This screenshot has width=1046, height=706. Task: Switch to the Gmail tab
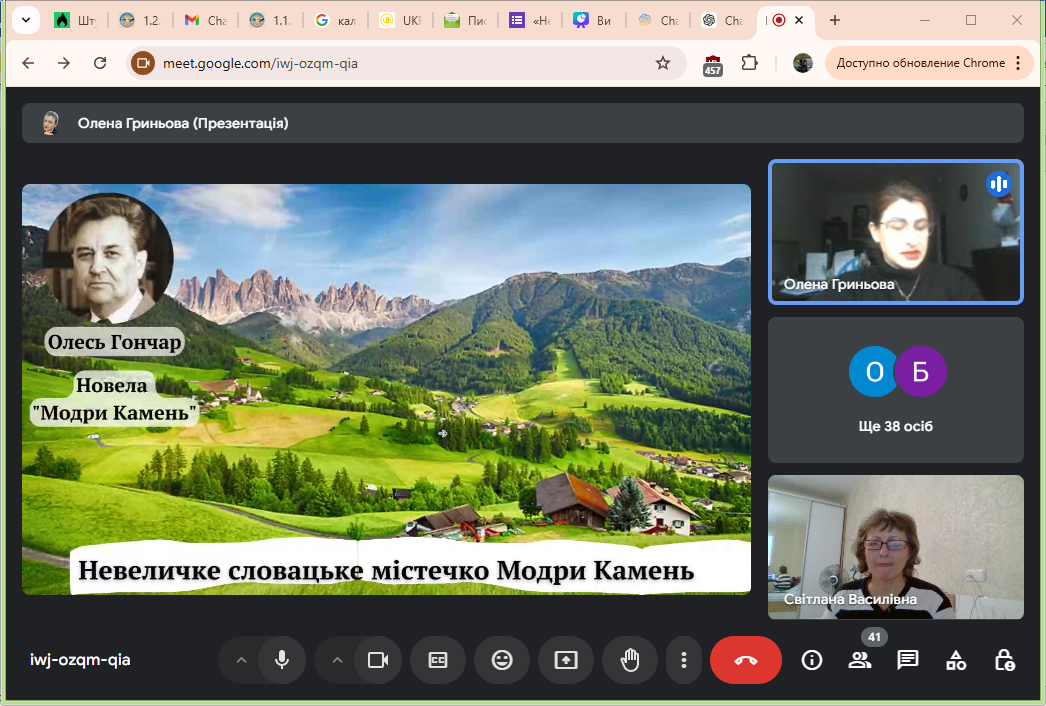205,20
